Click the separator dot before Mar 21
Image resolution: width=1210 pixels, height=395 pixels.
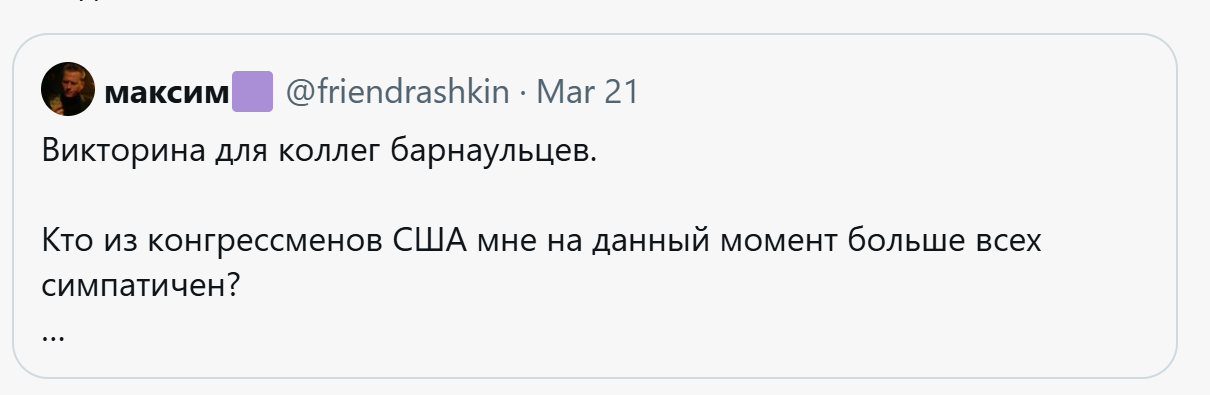coord(523,93)
